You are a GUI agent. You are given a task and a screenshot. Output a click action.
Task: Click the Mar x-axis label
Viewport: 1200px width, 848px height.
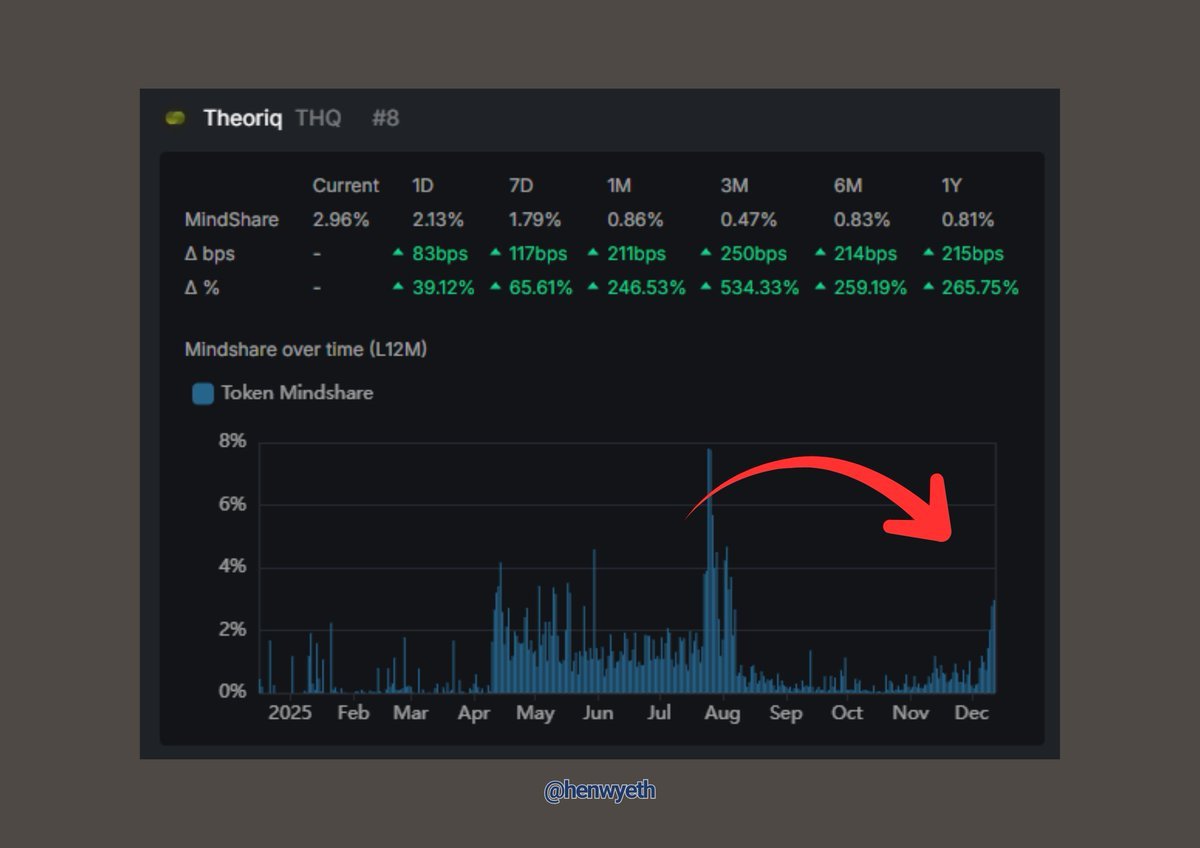click(410, 713)
